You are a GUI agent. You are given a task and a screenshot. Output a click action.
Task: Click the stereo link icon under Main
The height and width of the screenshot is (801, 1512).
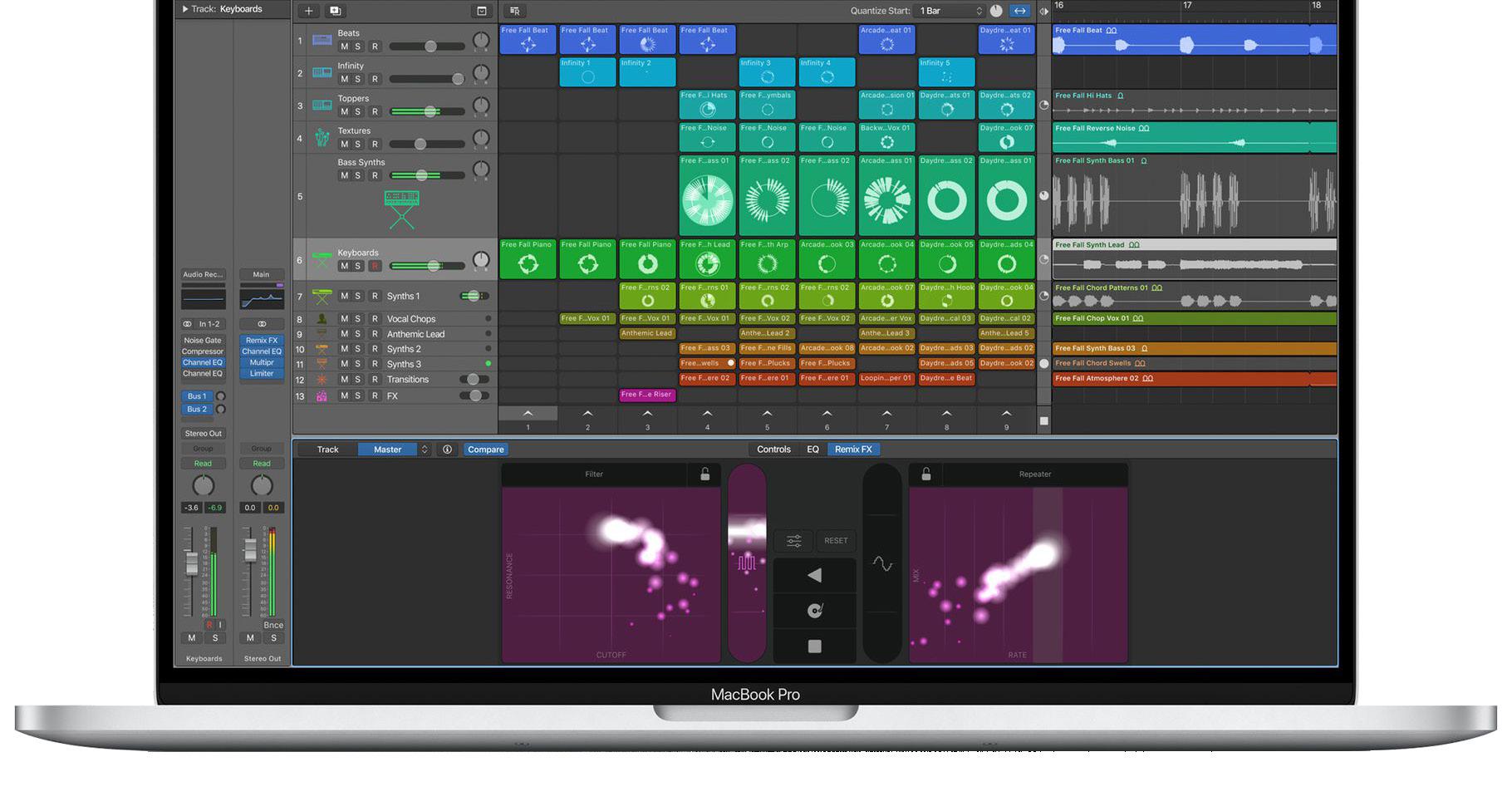coord(262,324)
